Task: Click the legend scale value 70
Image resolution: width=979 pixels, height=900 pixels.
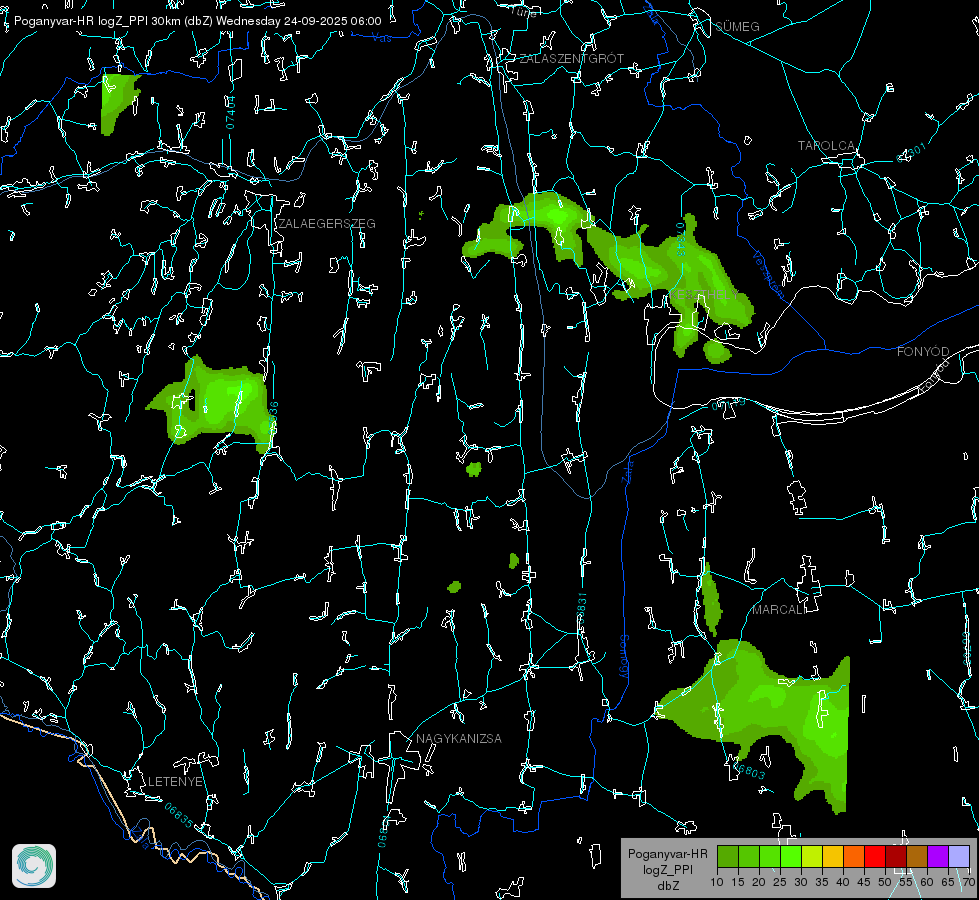Action: [968, 882]
